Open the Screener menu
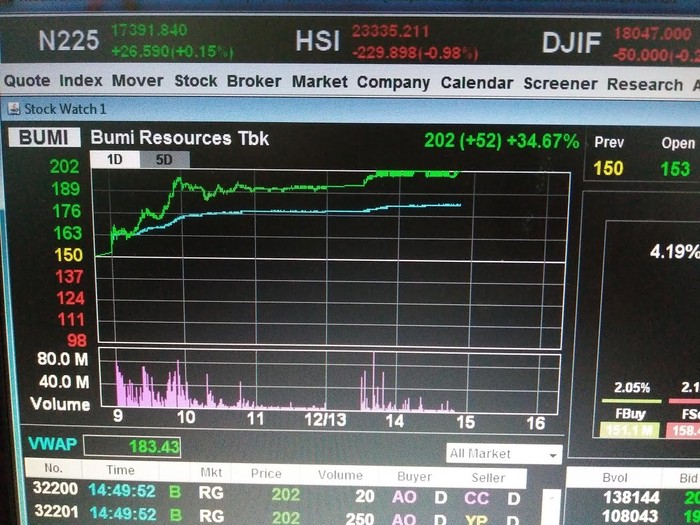This screenshot has width=700, height=525. (560, 83)
